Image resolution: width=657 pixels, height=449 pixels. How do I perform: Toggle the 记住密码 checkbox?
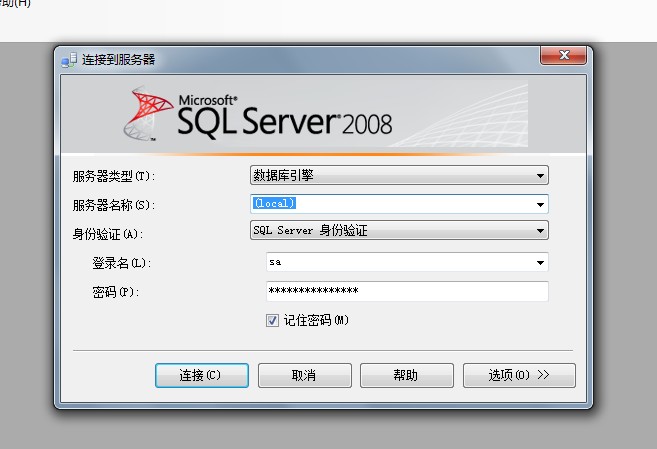pyautogui.click(x=272, y=320)
